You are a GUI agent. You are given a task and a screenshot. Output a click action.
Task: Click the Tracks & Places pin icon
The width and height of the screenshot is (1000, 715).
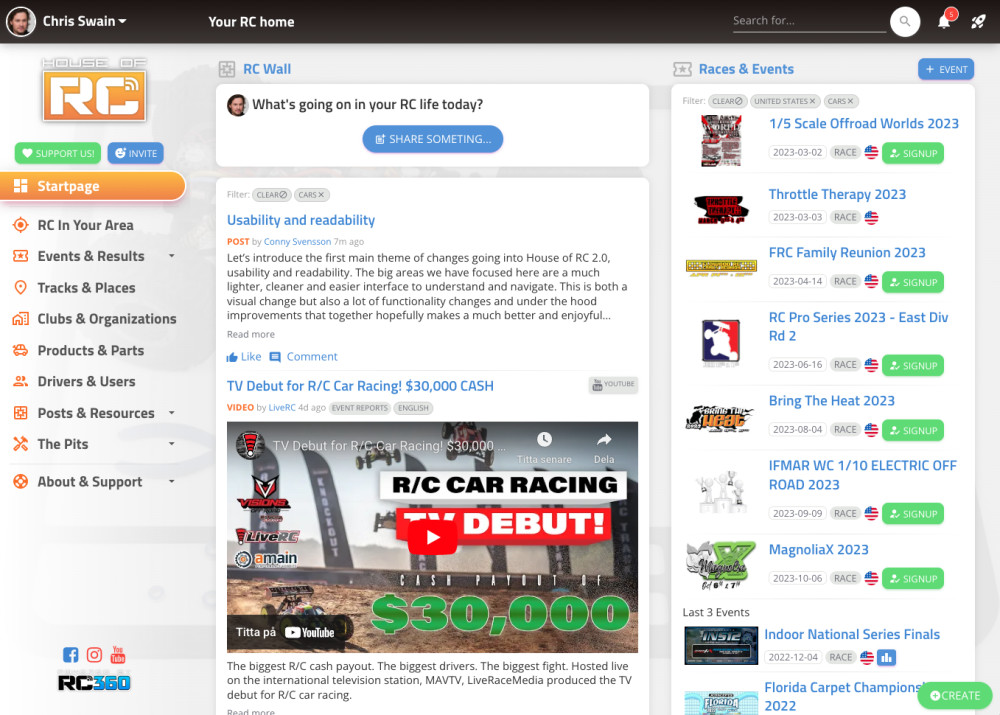20,288
